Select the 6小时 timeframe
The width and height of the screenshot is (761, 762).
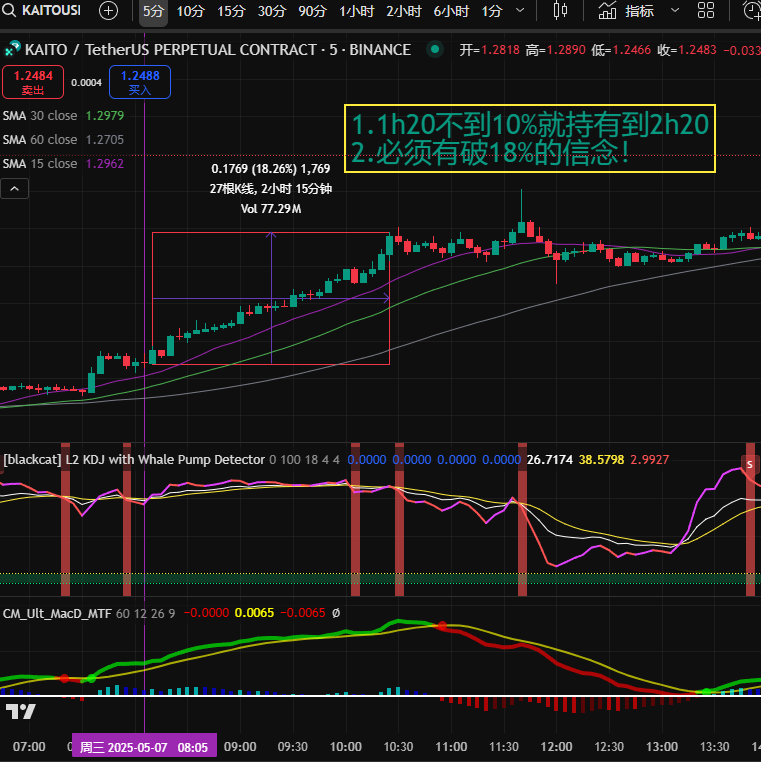point(451,11)
